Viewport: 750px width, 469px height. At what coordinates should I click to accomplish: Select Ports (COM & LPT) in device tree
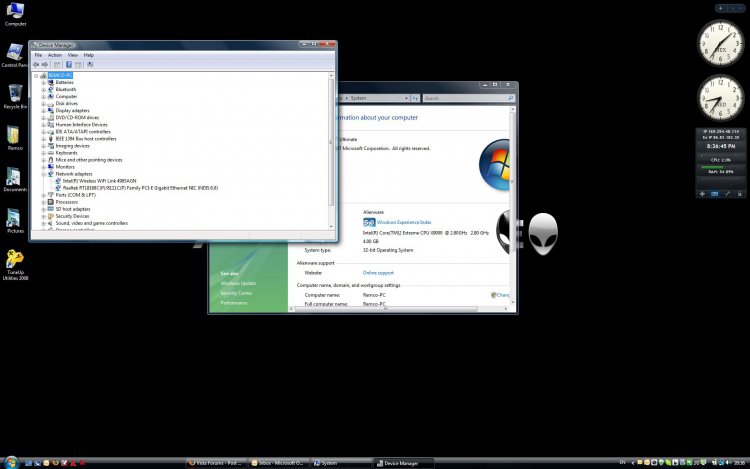point(76,195)
